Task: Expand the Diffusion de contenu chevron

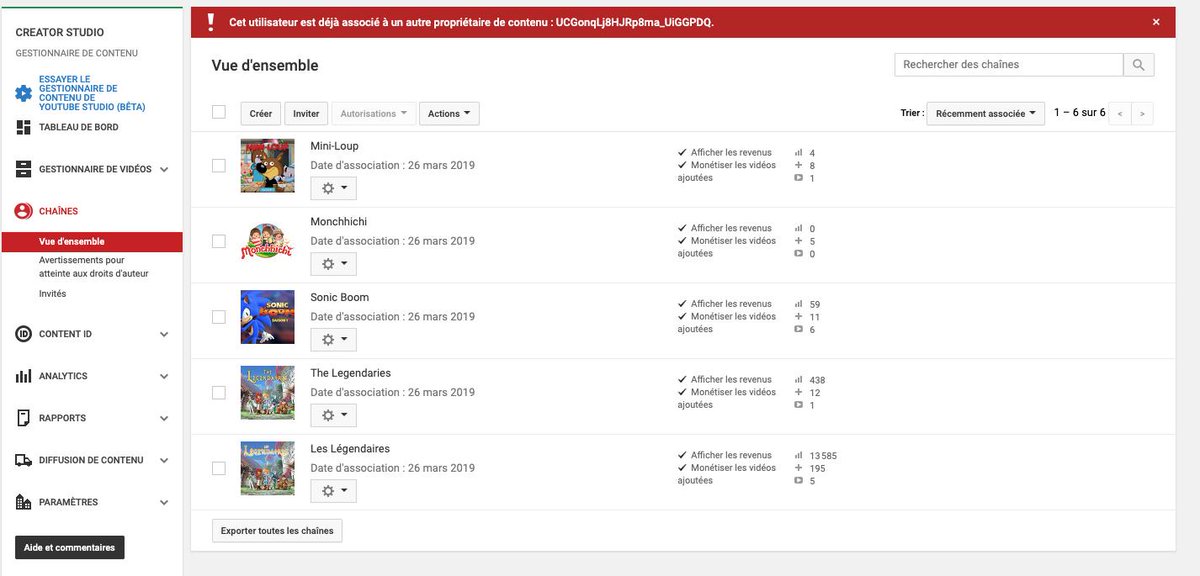Action: (x=164, y=460)
